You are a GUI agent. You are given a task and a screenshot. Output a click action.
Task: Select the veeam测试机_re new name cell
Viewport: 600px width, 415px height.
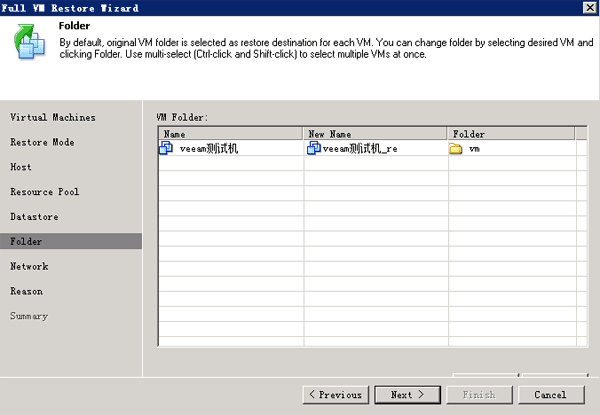(376, 148)
